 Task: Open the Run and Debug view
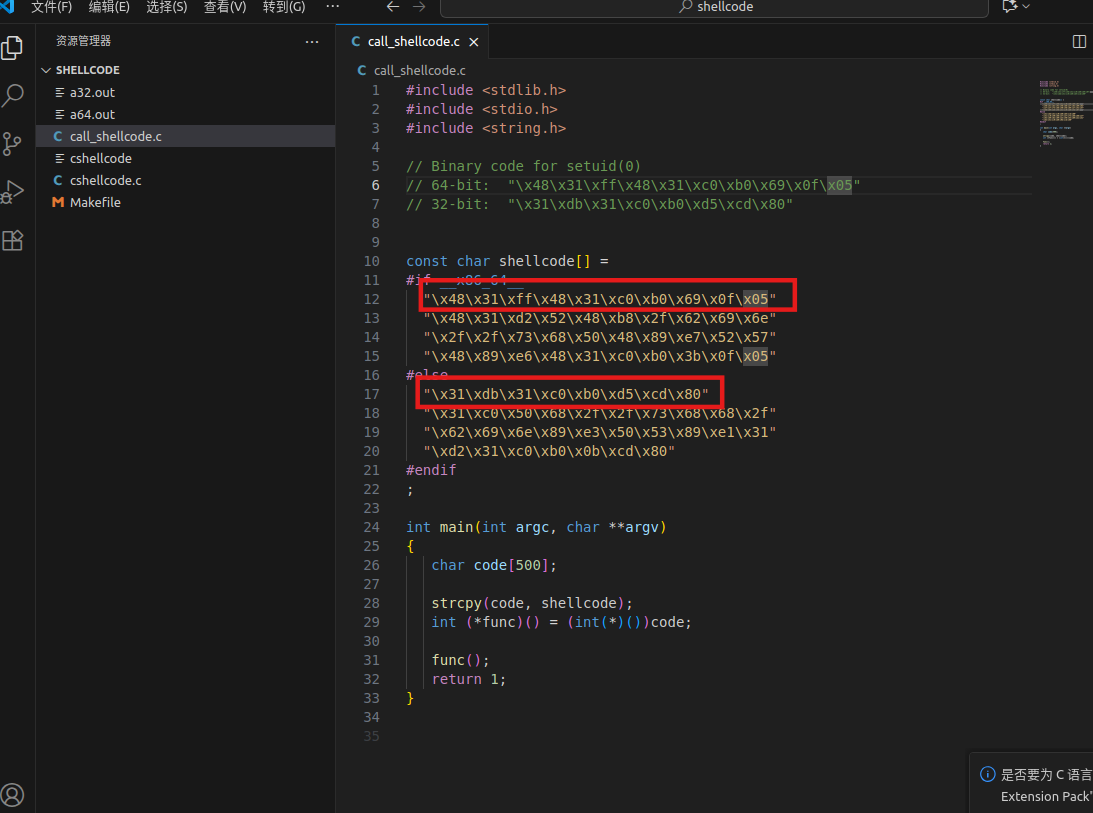[x=13, y=192]
